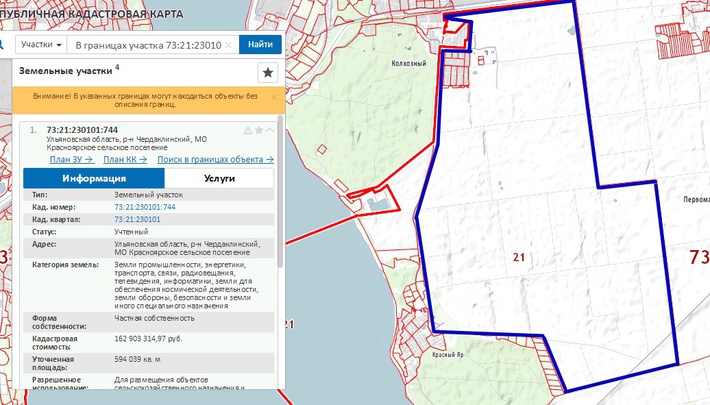Click quarter label 21 inside blue parcel

[x=518, y=258]
